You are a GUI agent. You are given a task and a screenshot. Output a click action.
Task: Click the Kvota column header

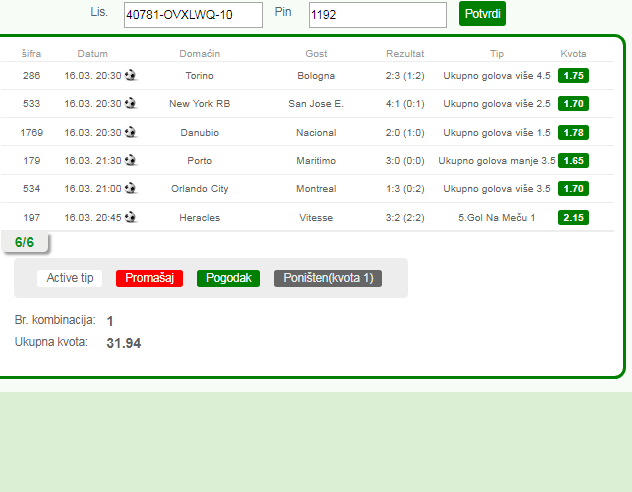point(573,54)
